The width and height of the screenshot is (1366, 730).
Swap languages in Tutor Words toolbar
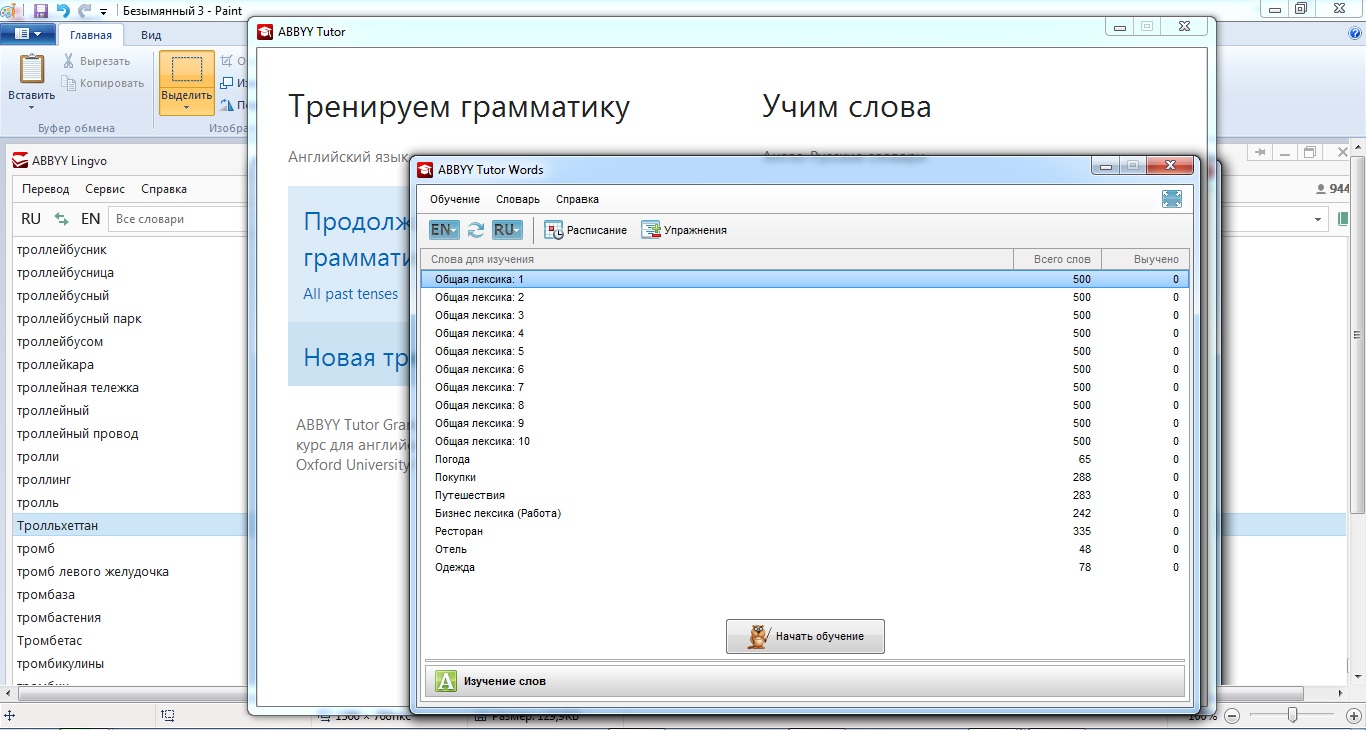point(476,230)
